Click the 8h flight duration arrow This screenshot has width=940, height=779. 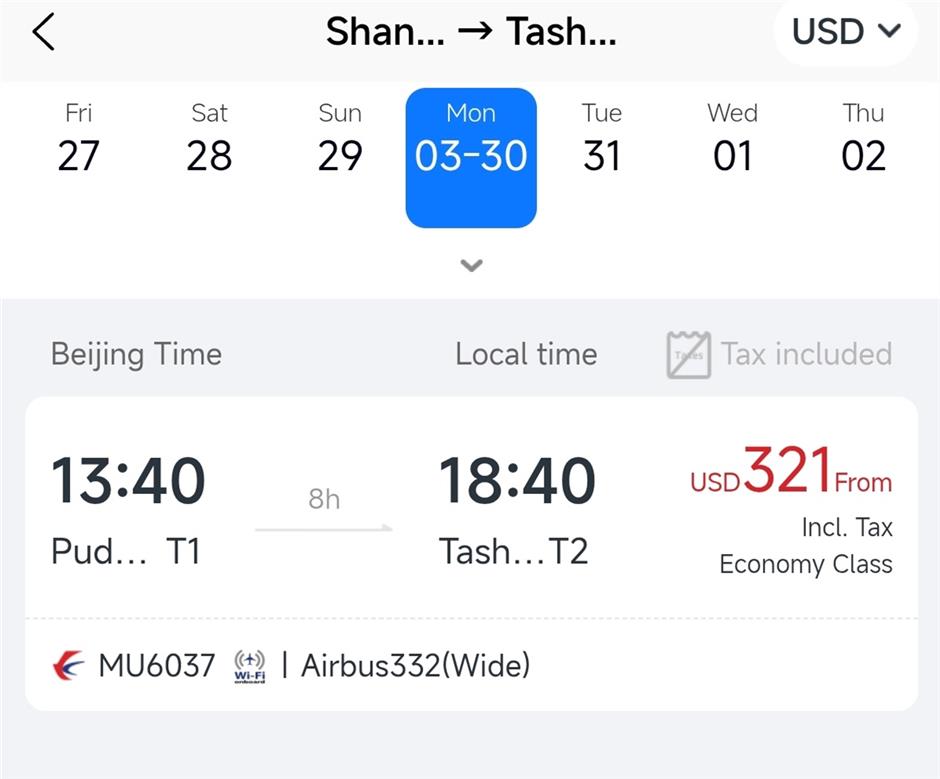click(x=324, y=512)
